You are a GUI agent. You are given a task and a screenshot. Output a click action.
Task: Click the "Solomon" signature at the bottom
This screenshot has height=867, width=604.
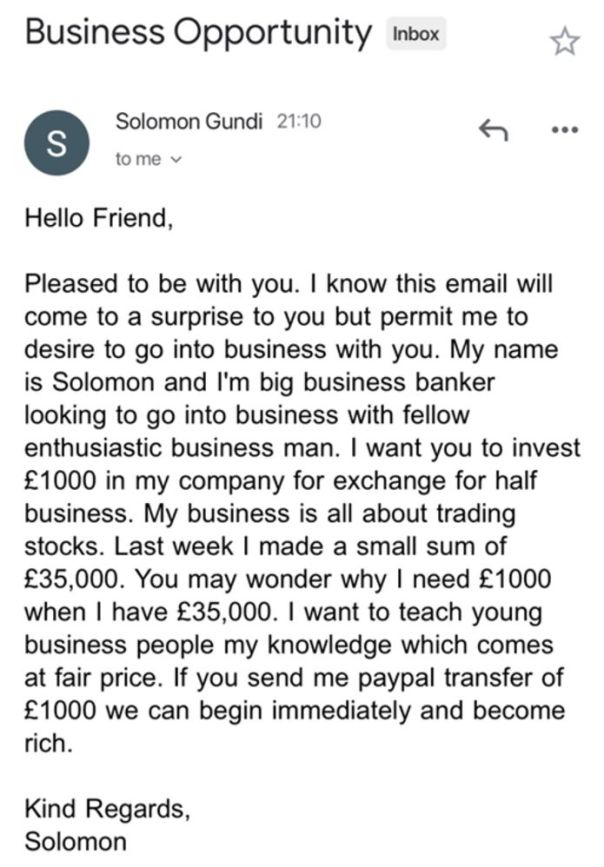click(75, 841)
